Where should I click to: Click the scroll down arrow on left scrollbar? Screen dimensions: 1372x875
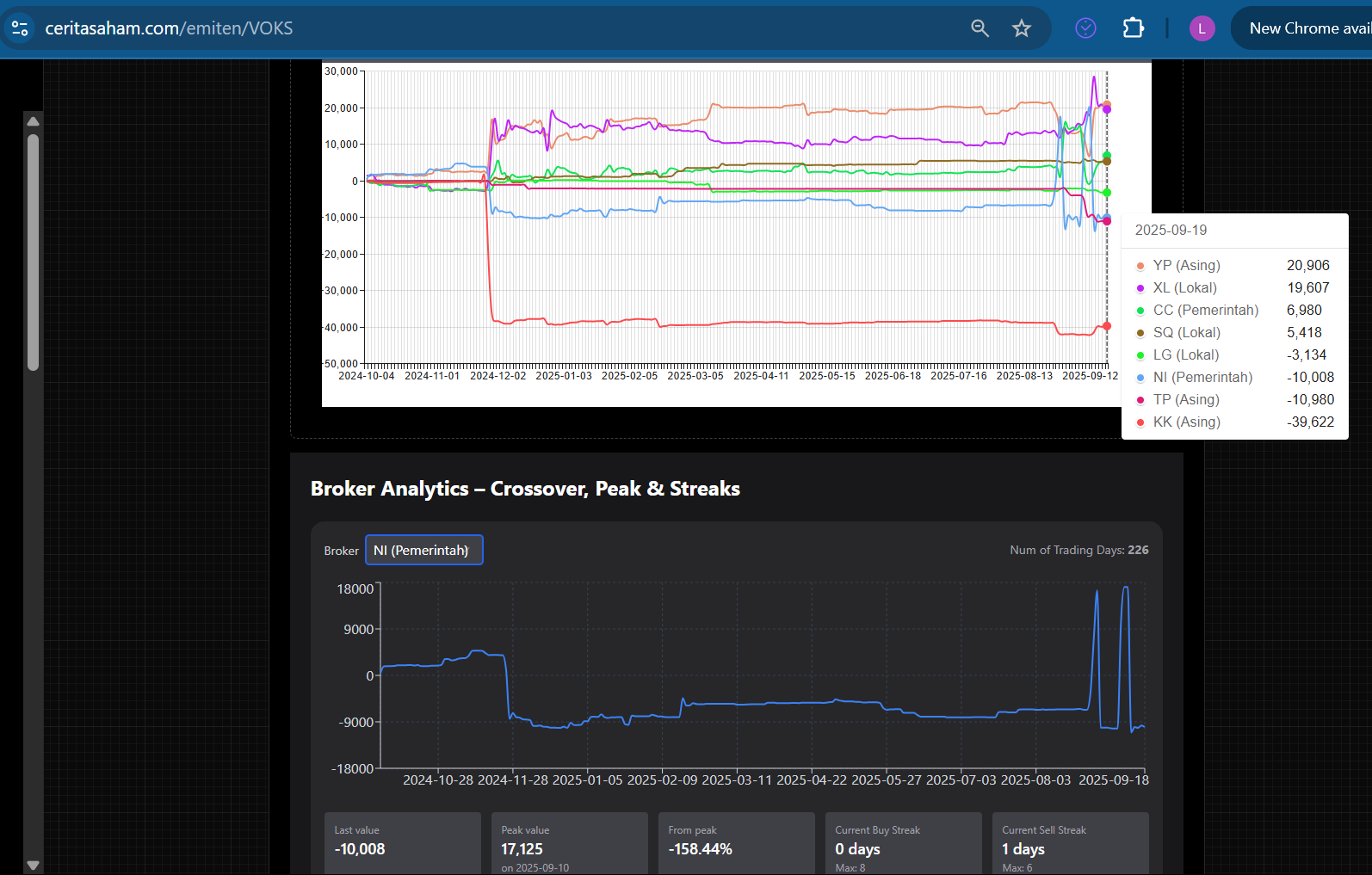point(33,865)
